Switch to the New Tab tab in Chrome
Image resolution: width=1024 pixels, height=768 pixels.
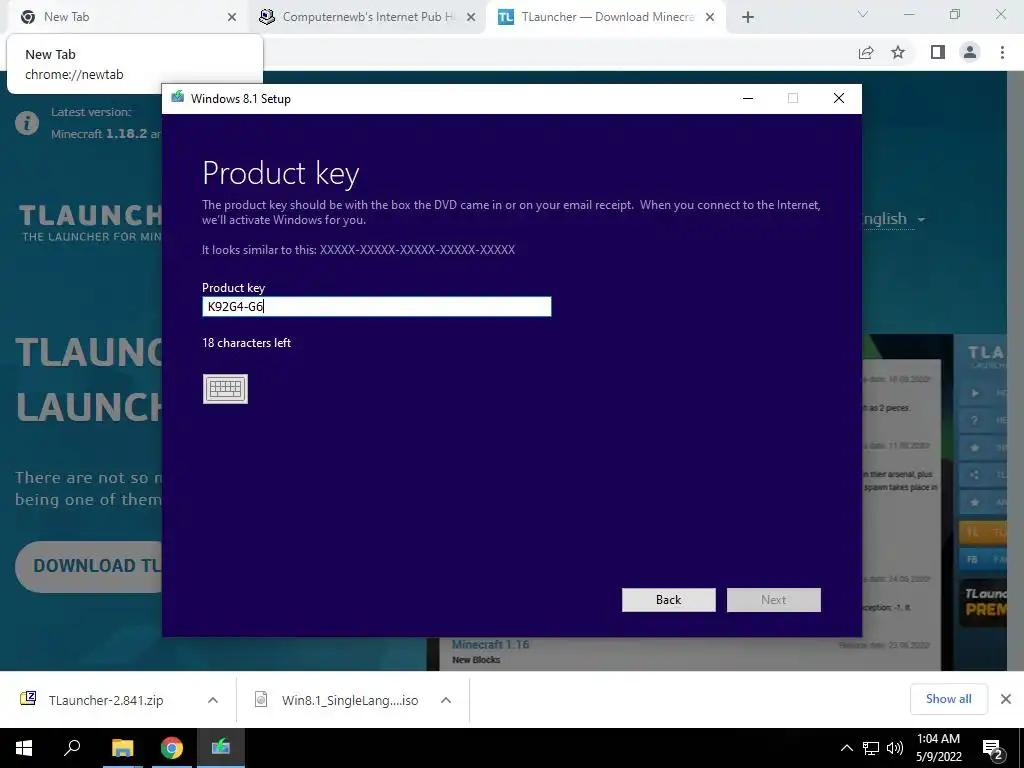[x=124, y=17]
